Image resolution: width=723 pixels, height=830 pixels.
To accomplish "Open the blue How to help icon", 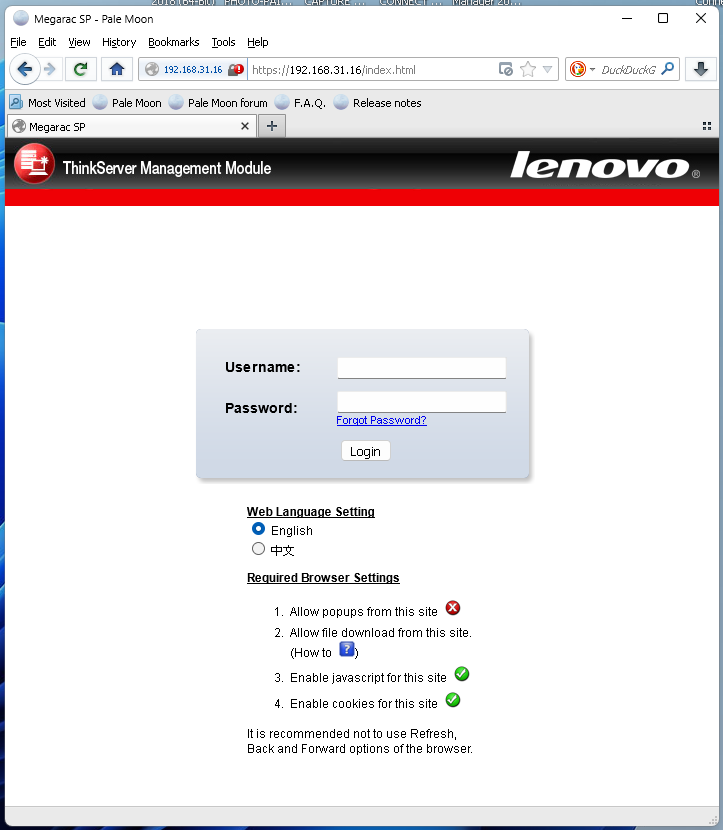I will [x=347, y=649].
